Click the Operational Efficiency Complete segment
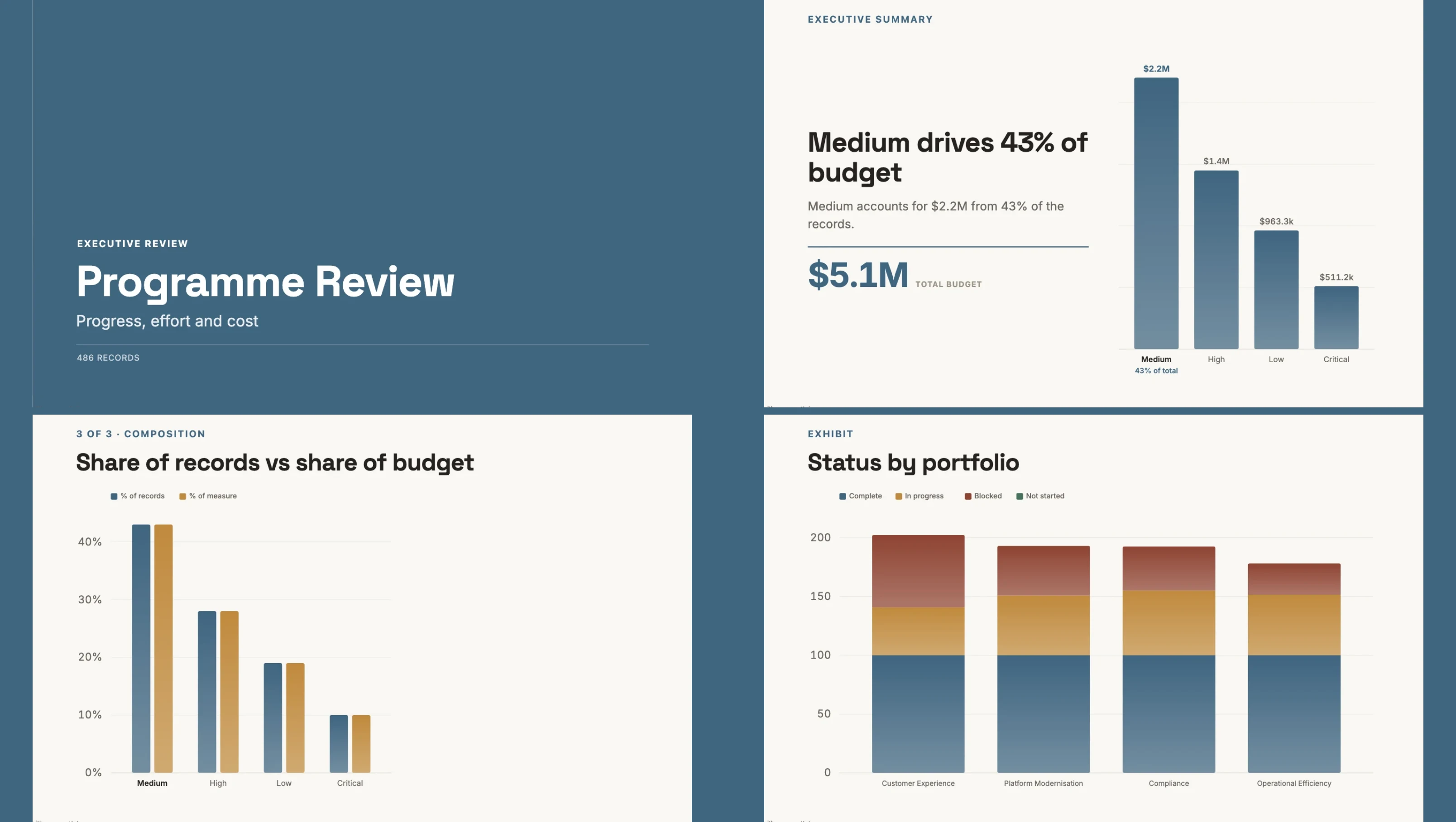The height and width of the screenshot is (822, 1456). 1294,713
